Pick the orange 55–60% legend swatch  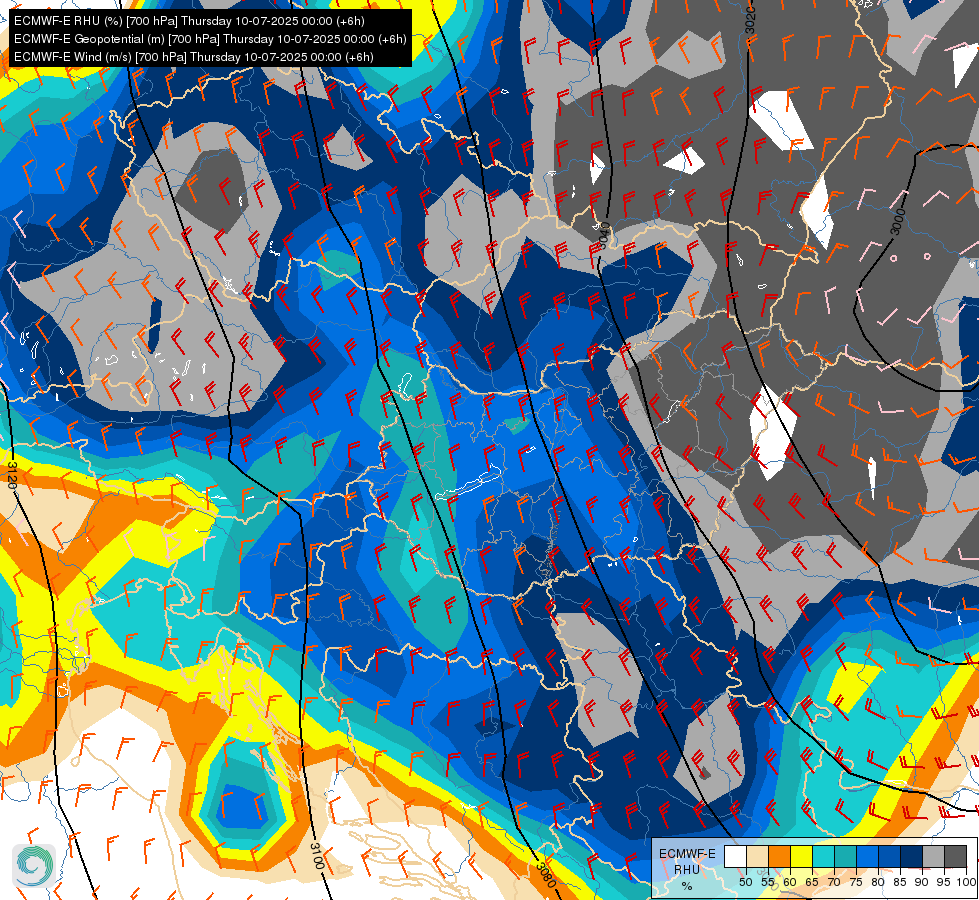[779, 857]
